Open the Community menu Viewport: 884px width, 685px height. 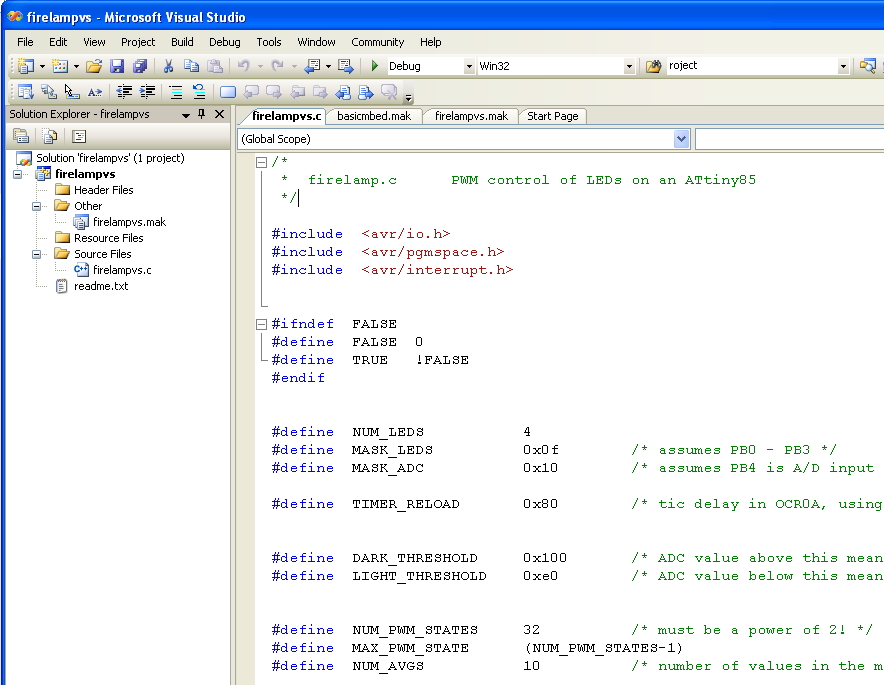pos(377,42)
